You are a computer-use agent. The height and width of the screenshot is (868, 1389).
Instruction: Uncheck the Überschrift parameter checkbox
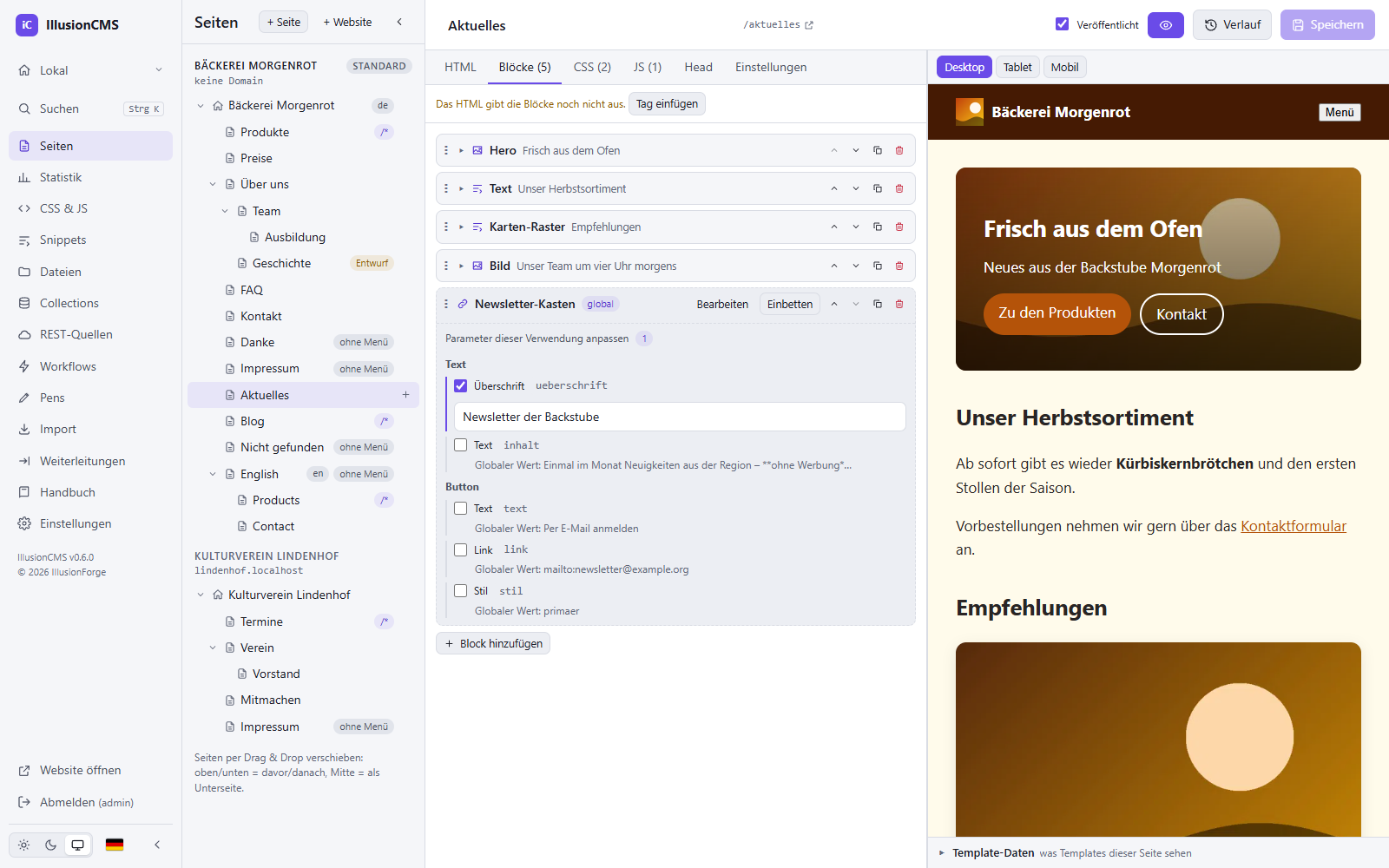point(461,385)
